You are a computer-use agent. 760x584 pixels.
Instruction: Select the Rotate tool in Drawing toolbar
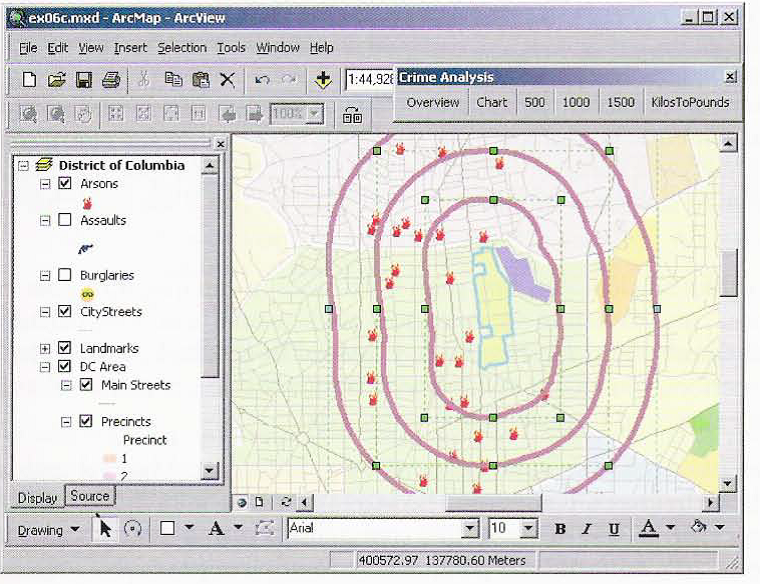point(132,528)
